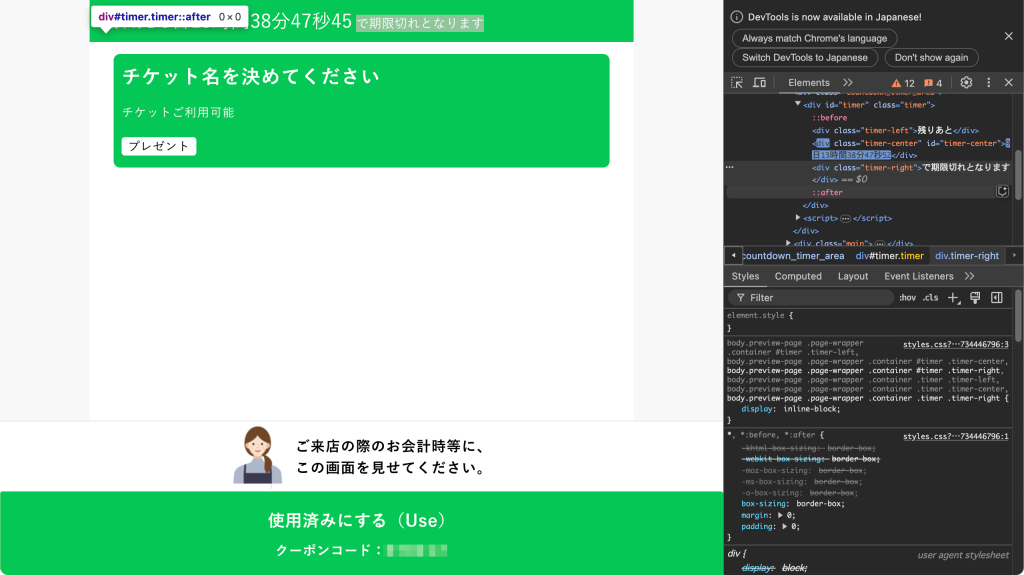This screenshot has width=1024, height=575.
Task: Switch to the Layout tab
Action: [853, 276]
